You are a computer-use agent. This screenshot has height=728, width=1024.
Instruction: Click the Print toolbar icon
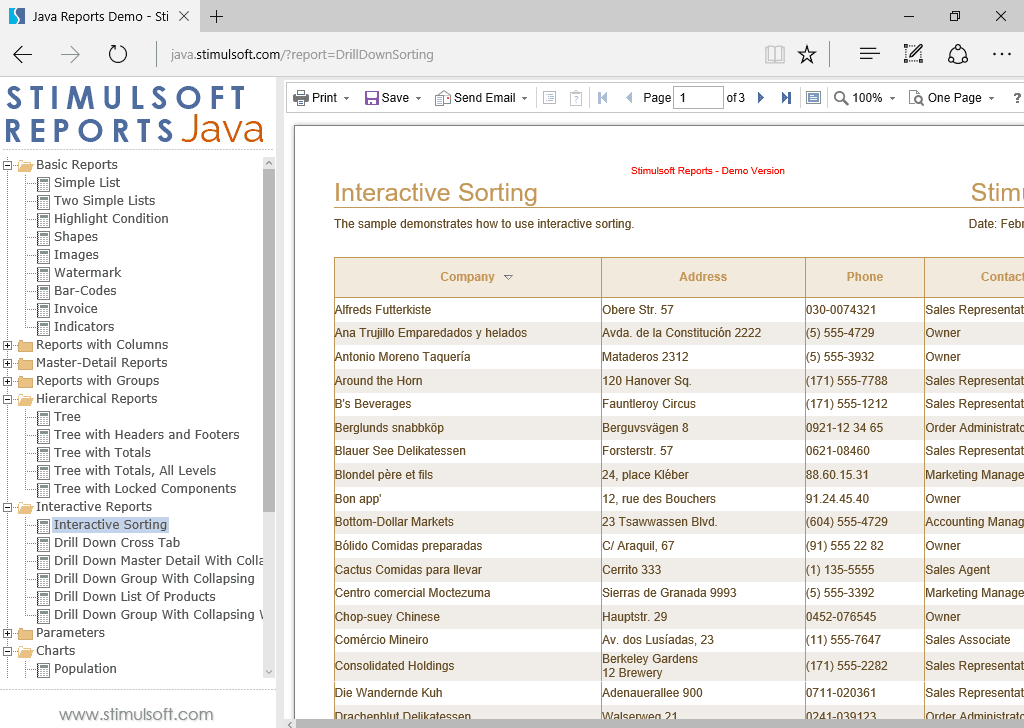[300, 98]
